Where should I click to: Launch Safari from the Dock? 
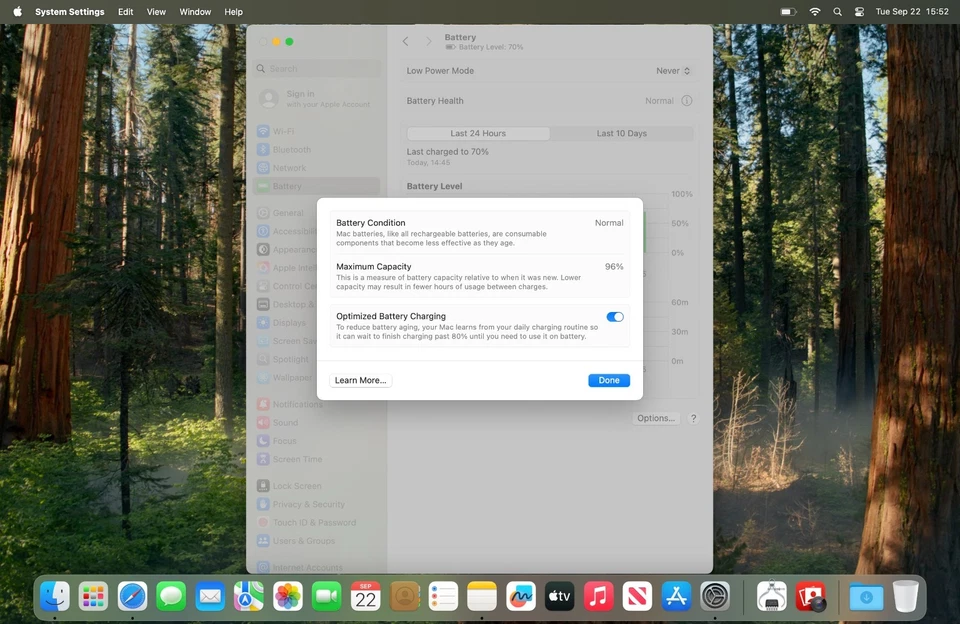(x=132, y=596)
